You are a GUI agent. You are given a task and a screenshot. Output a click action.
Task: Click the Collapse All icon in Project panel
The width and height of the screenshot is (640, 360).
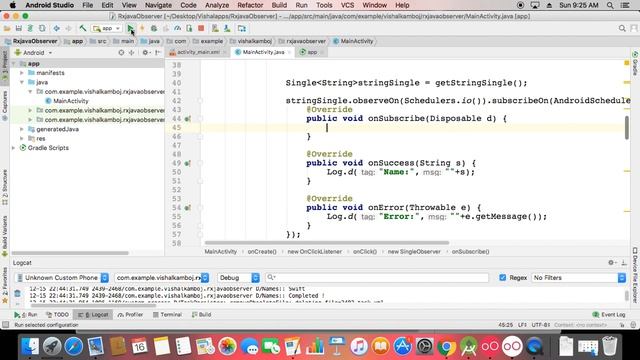tap(131, 53)
